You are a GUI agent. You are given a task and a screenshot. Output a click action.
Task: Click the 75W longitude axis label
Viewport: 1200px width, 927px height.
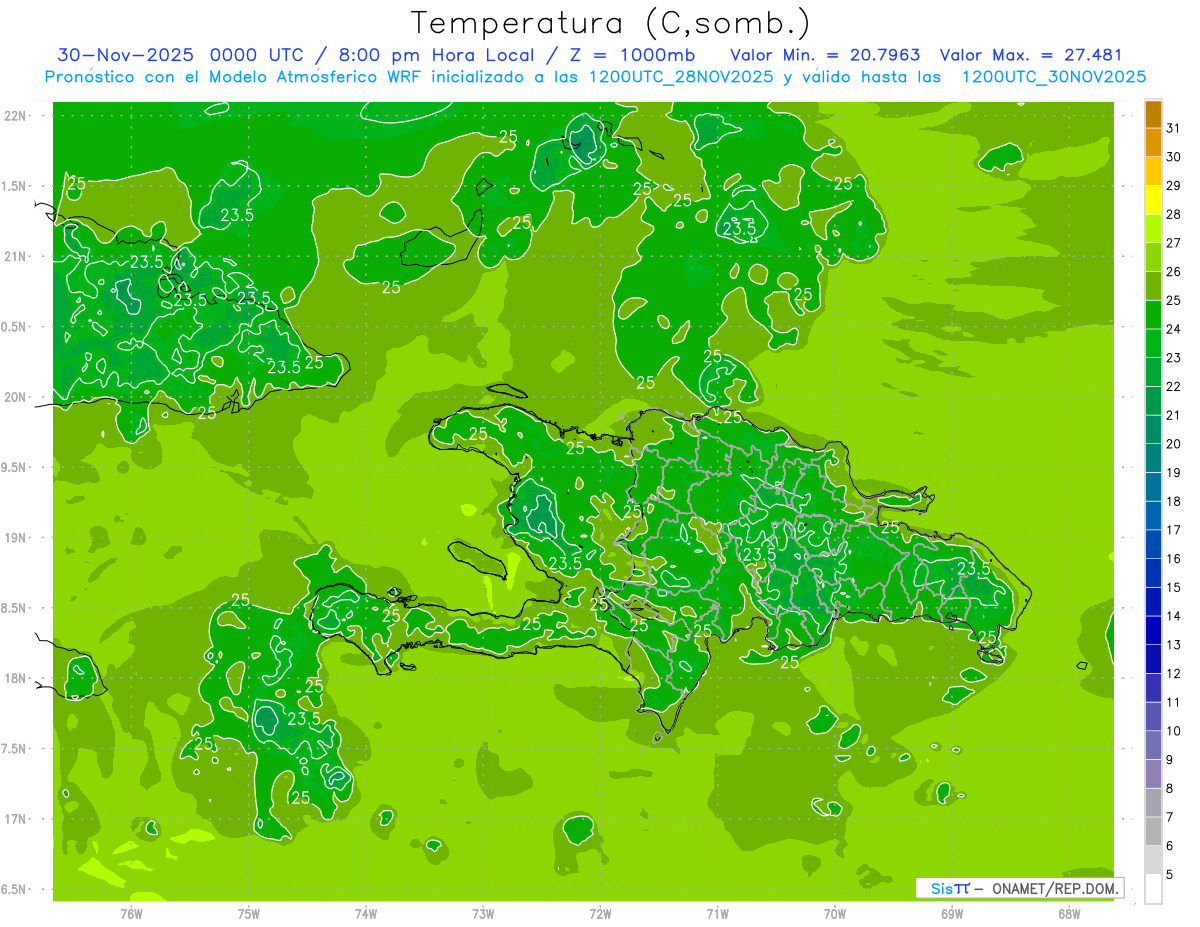tap(249, 914)
